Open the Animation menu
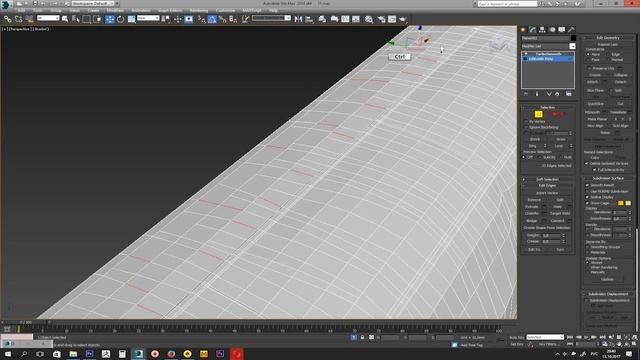Image resolution: width=640 pixels, height=360 pixels. 141,10
